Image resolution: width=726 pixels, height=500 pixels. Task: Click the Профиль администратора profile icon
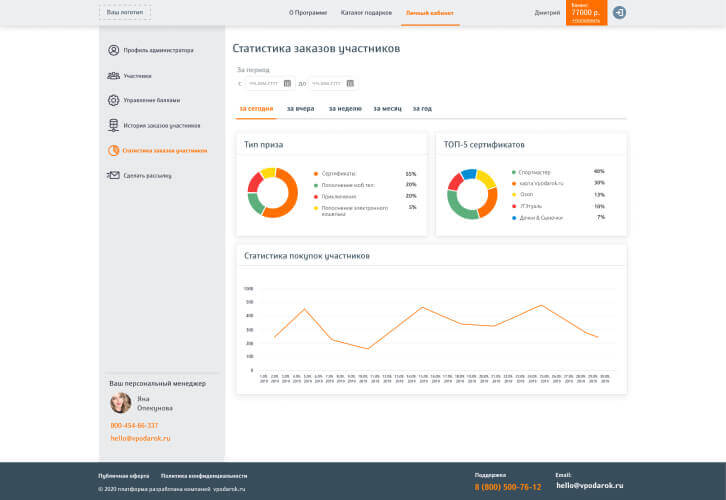[x=113, y=50]
